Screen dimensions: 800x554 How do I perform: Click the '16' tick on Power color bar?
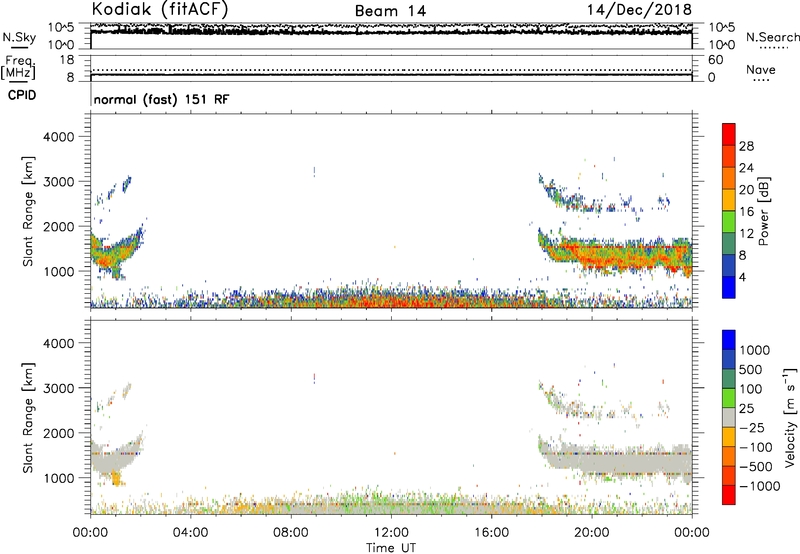746,212
